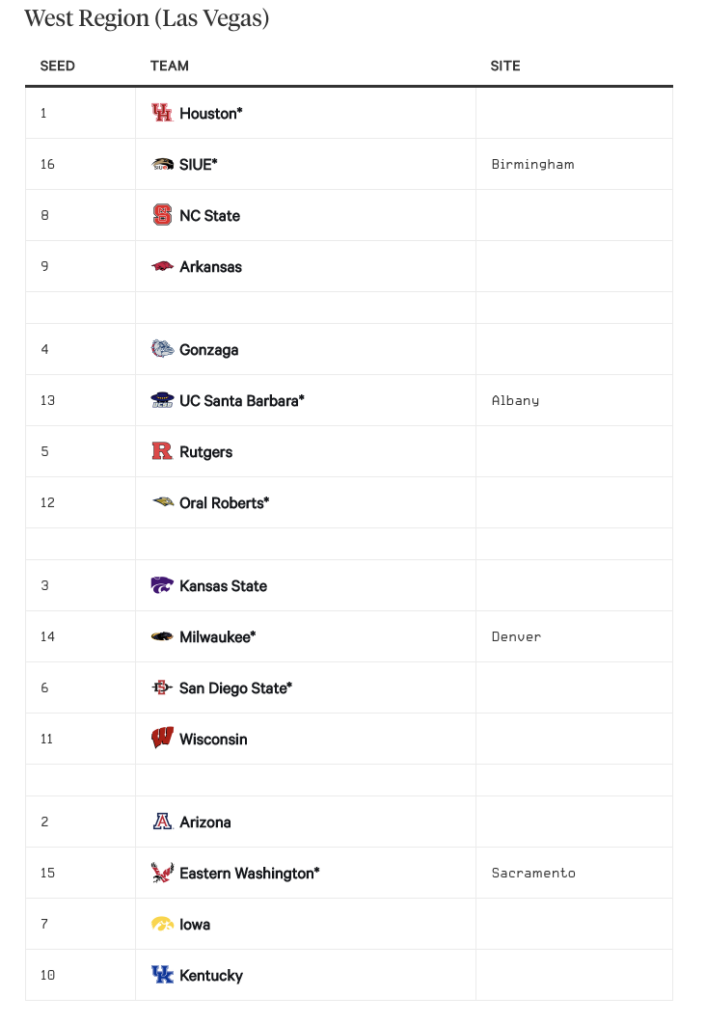Viewport: 706px width, 1024px height.
Task: Click the TEAM column header
Action: (169, 66)
